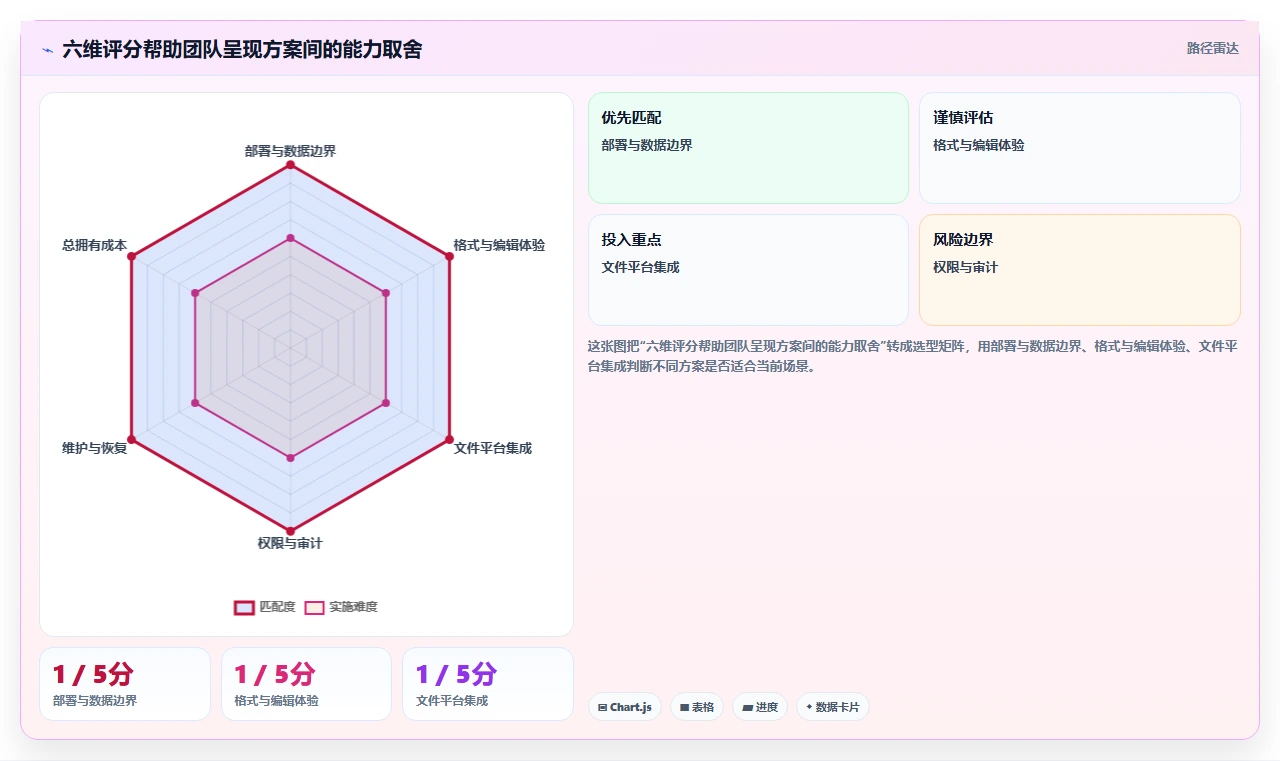Select the 优先匹配 card
Screen dimensions: 1280x761
pos(748,148)
